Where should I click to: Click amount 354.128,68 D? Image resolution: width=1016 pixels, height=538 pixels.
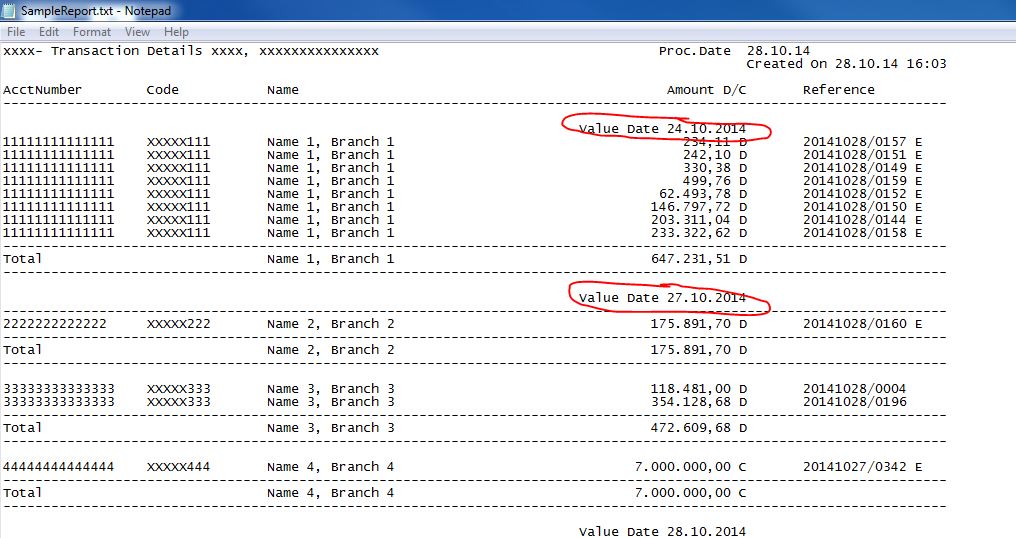pyautogui.click(x=699, y=402)
